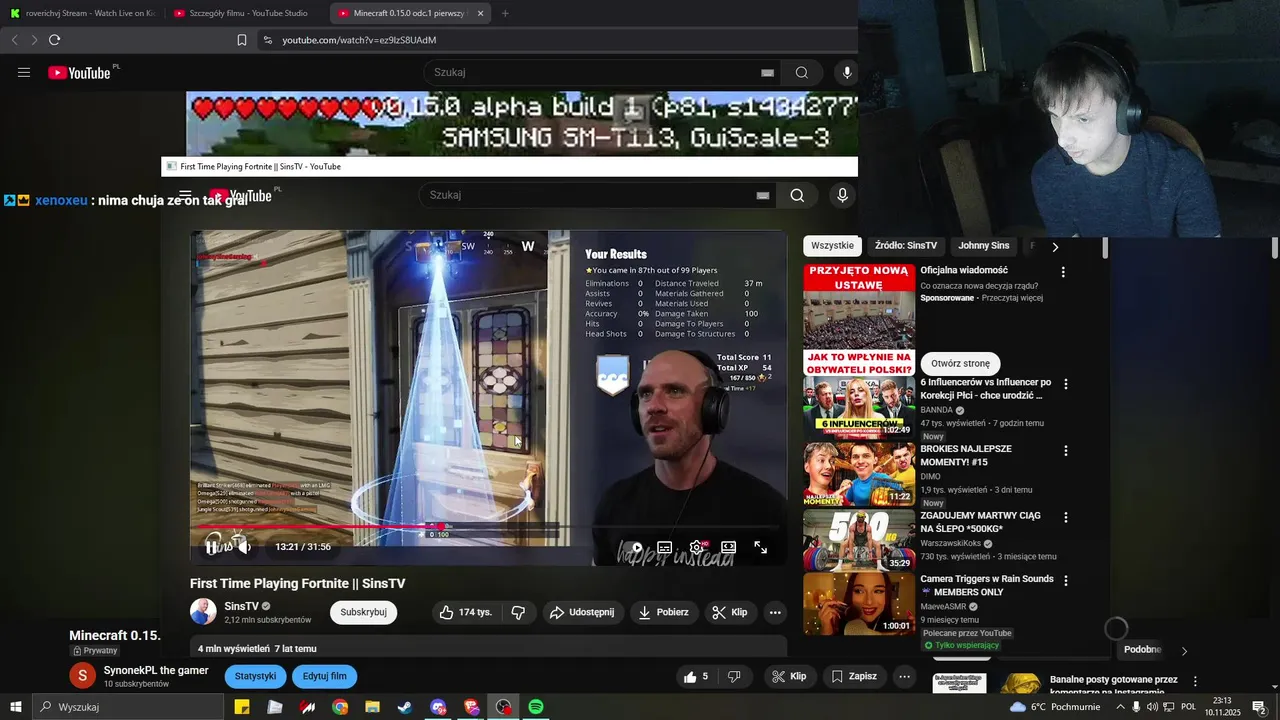The image size is (1280, 720).
Task: Go to YouTube home via outer logo
Action: click(79, 72)
